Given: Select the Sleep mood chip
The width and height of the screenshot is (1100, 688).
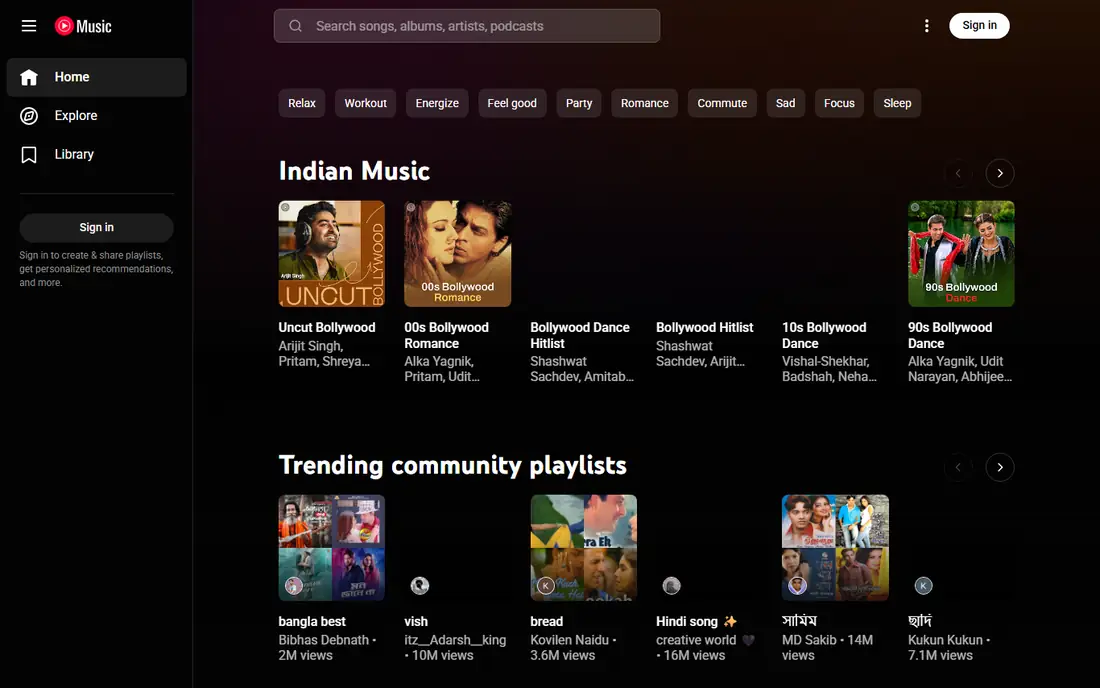Looking at the screenshot, I should tap(897, 103).
